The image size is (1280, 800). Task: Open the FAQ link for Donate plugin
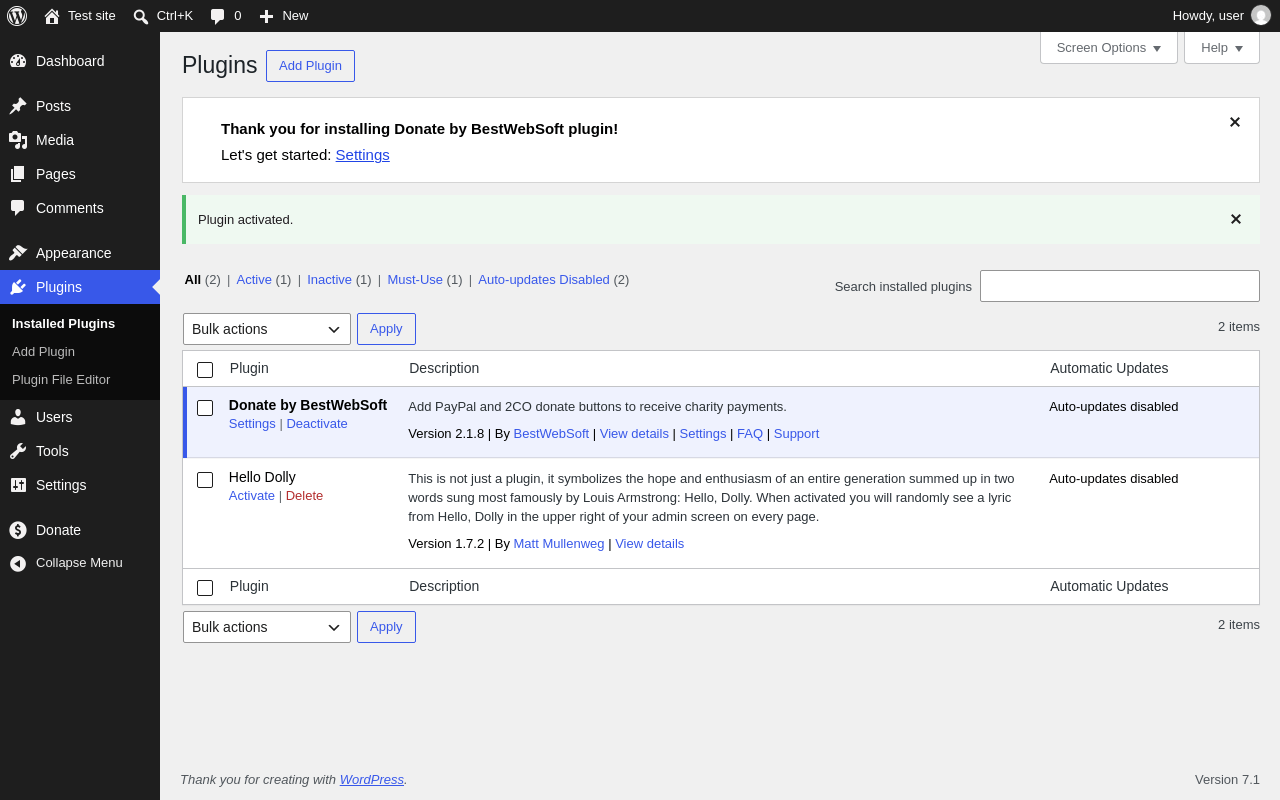[x=750, y=434]
